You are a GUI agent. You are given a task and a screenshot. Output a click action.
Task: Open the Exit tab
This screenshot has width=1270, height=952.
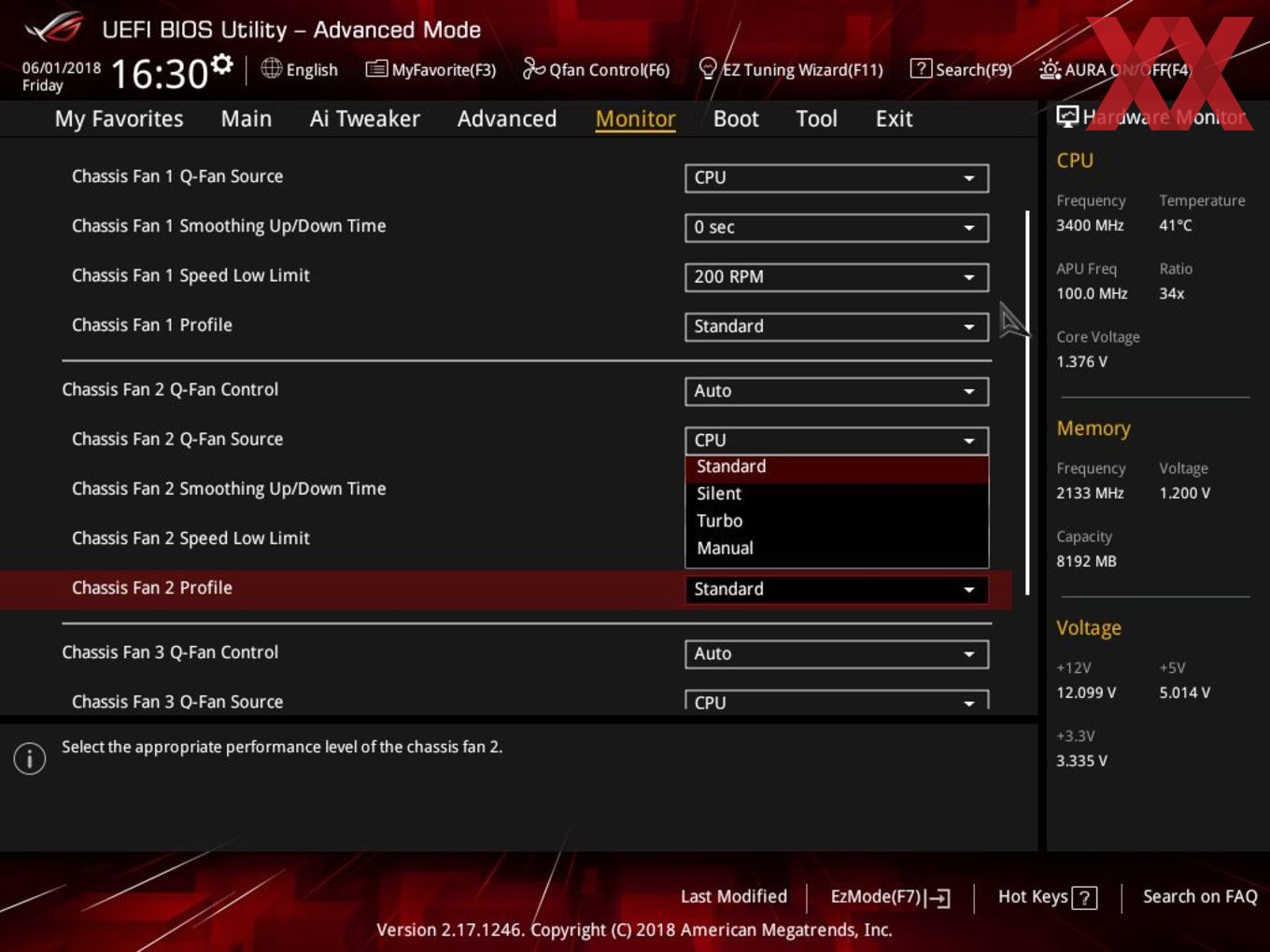(x=894, y=119)
